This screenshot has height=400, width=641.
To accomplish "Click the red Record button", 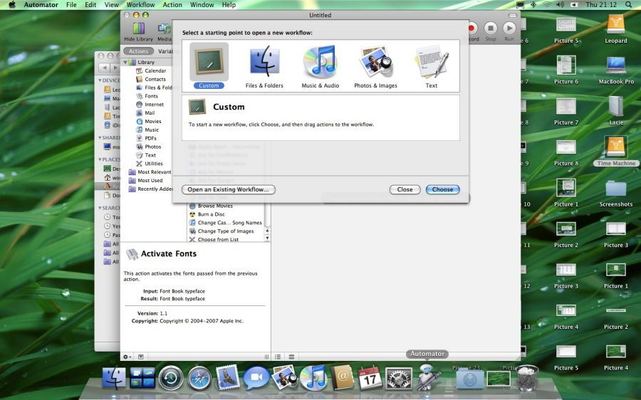I will [x=473, y=31].
